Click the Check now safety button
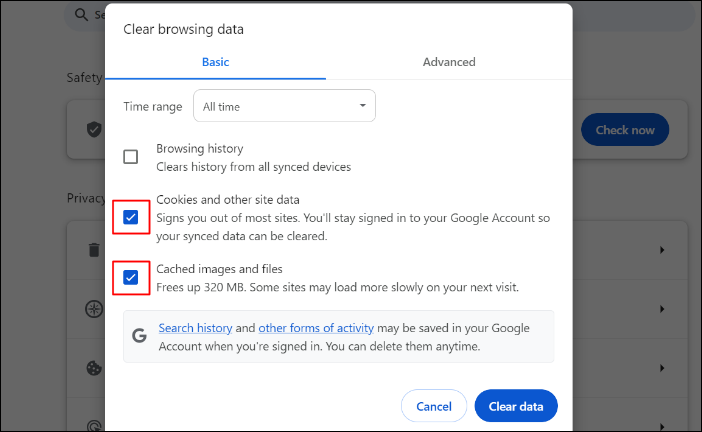The height and width of the screenshot is (432, 702). (625, 130)
